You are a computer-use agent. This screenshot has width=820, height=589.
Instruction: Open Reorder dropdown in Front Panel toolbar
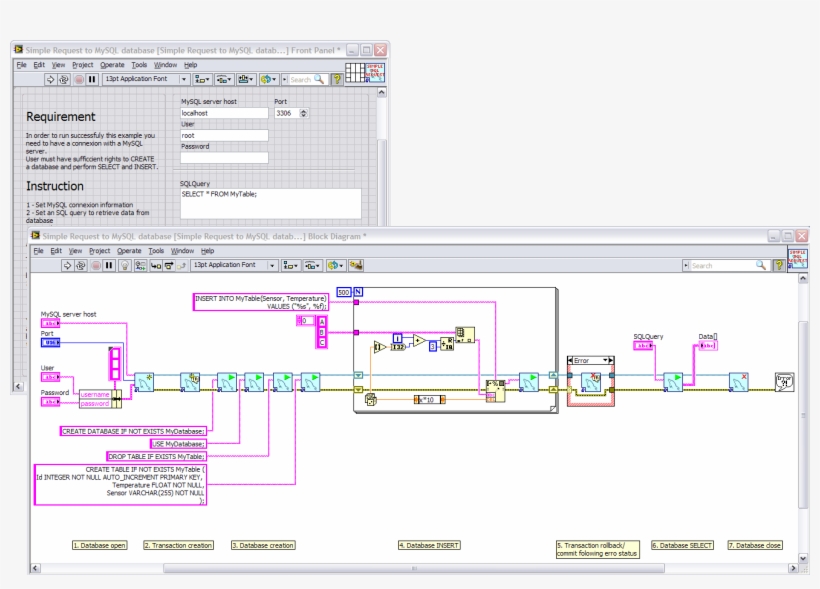pyautogui.click(x=268, y=80)
